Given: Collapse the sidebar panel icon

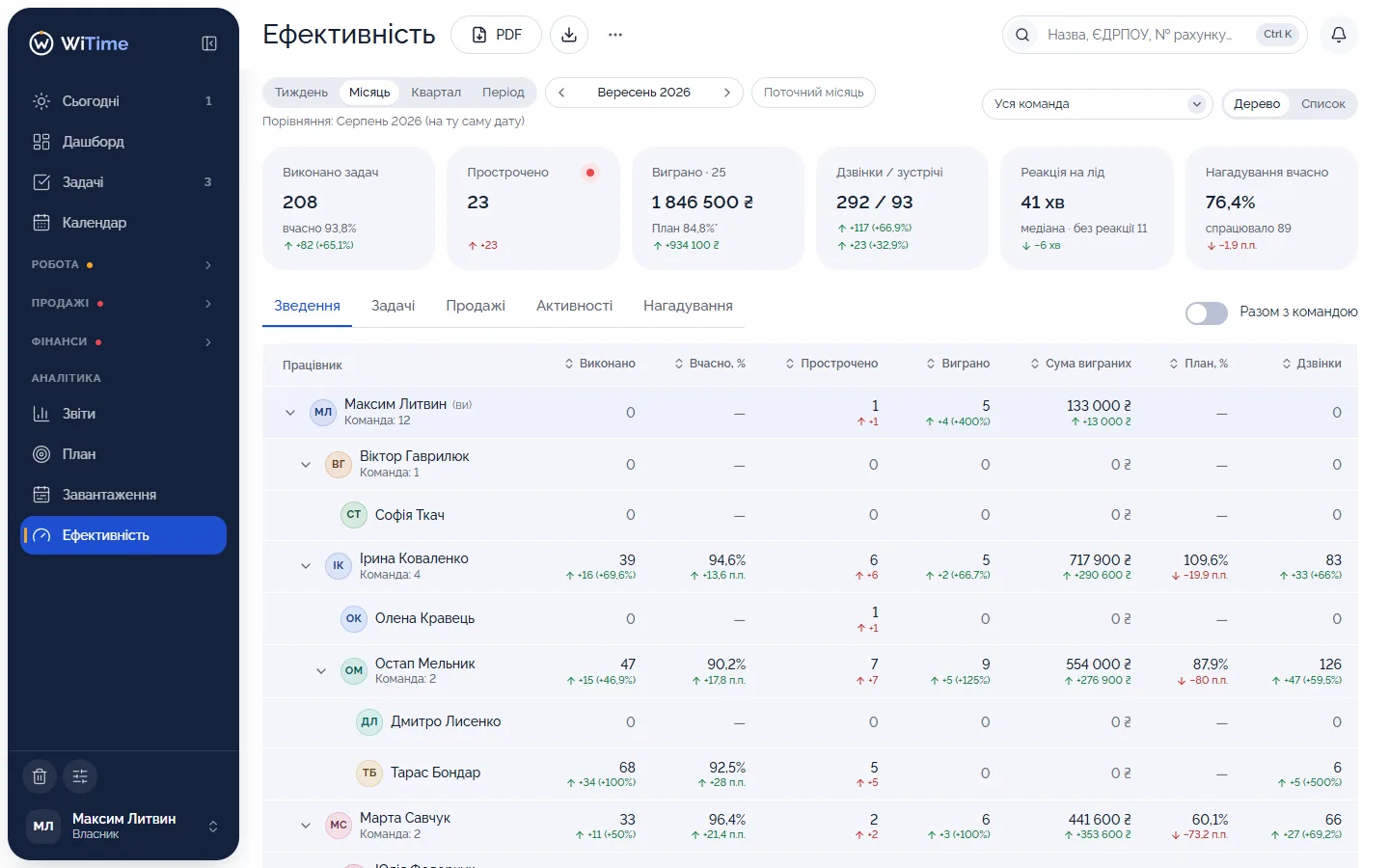Looking at the screenshot, I should pyautogui.click(x=209, y=43).
